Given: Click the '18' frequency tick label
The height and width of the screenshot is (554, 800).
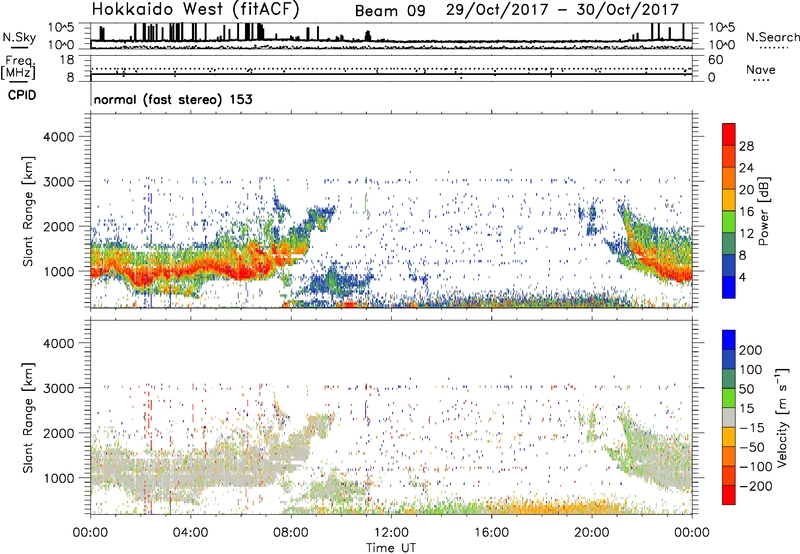Looking at the screenshot, I should pos(67,60).
